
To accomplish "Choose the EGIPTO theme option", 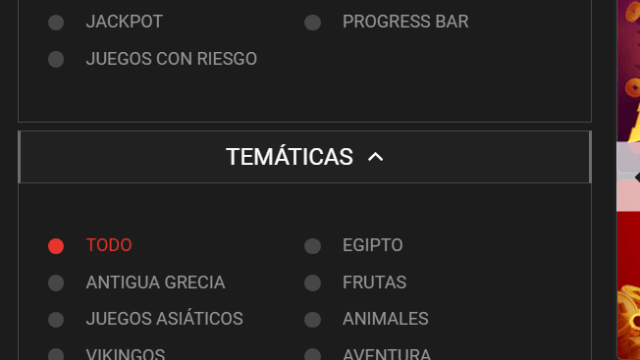I will coord(313,246).
